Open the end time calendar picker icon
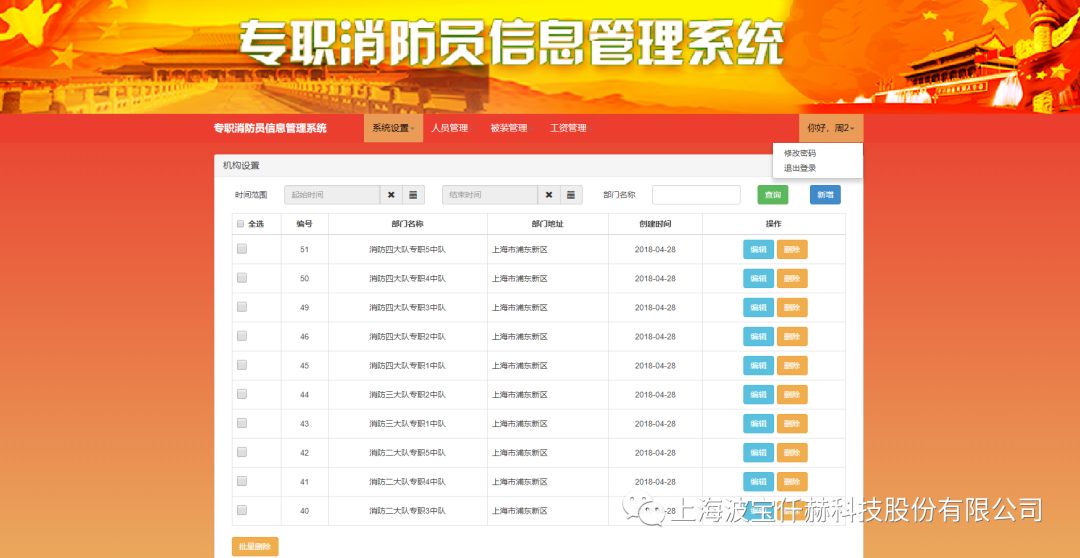Image resolution: width=1080 pixels, height=558 pixels. [x=571, y=195]
